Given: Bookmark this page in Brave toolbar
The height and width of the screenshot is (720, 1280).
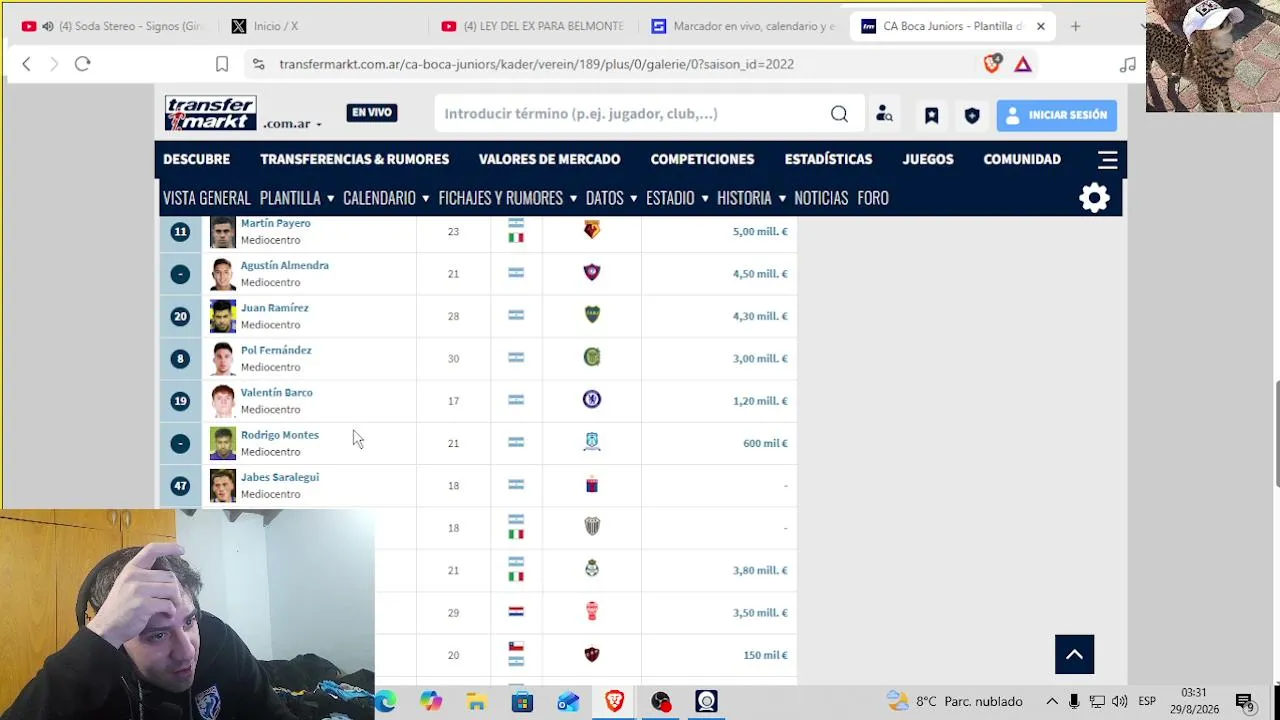Looking at the screenshot, I should (x=222, y=64).
